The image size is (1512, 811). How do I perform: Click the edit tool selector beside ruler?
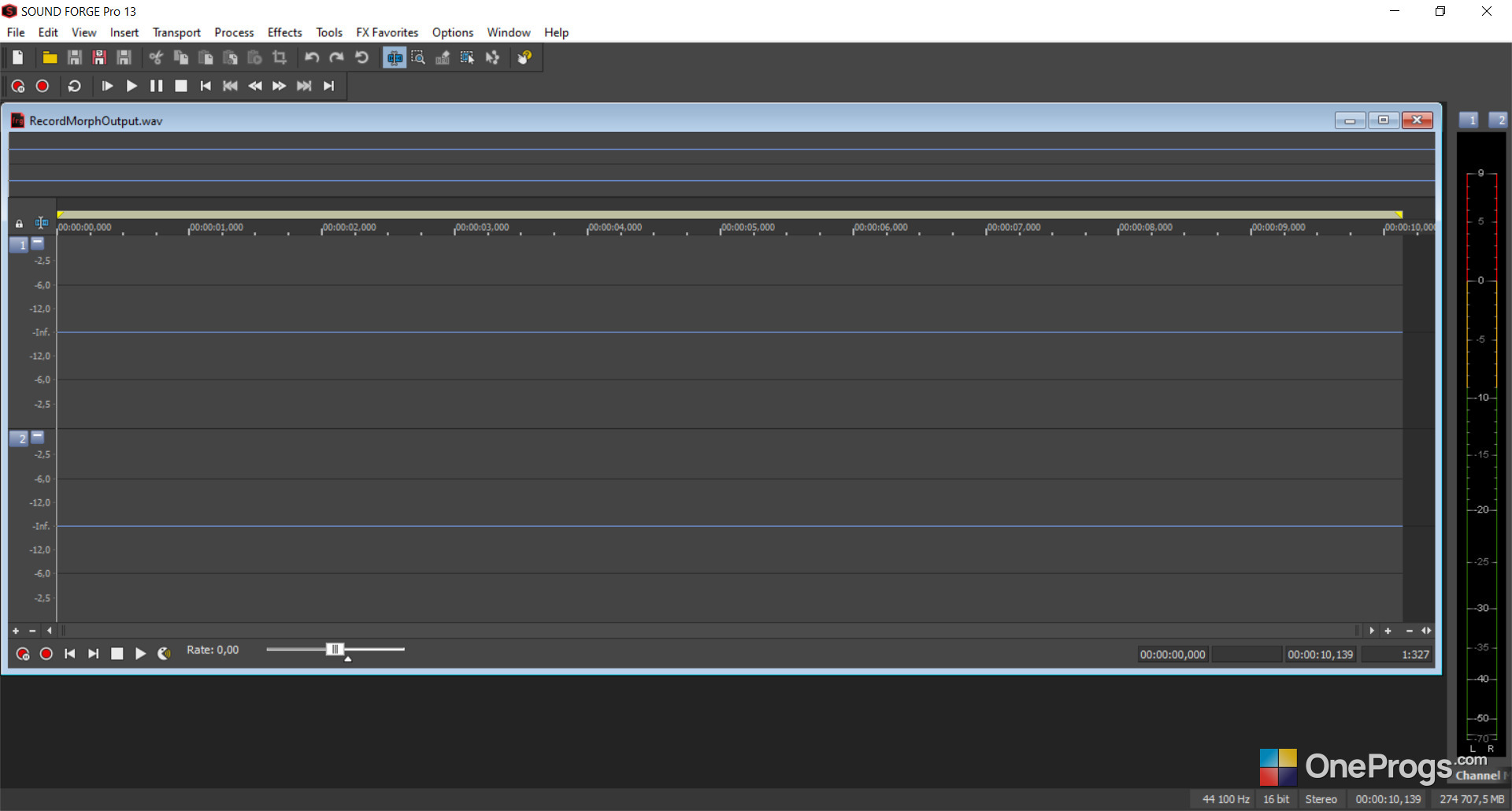coord(42,223)
